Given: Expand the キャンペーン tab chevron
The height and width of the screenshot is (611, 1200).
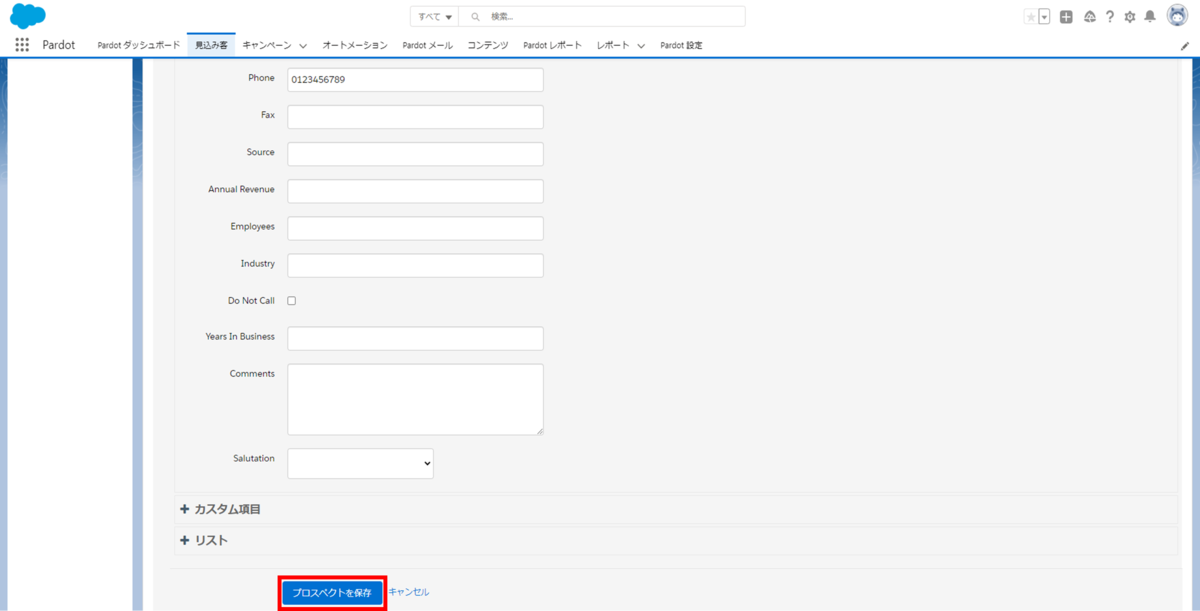Looking at the screenshot, I should 303,46.
